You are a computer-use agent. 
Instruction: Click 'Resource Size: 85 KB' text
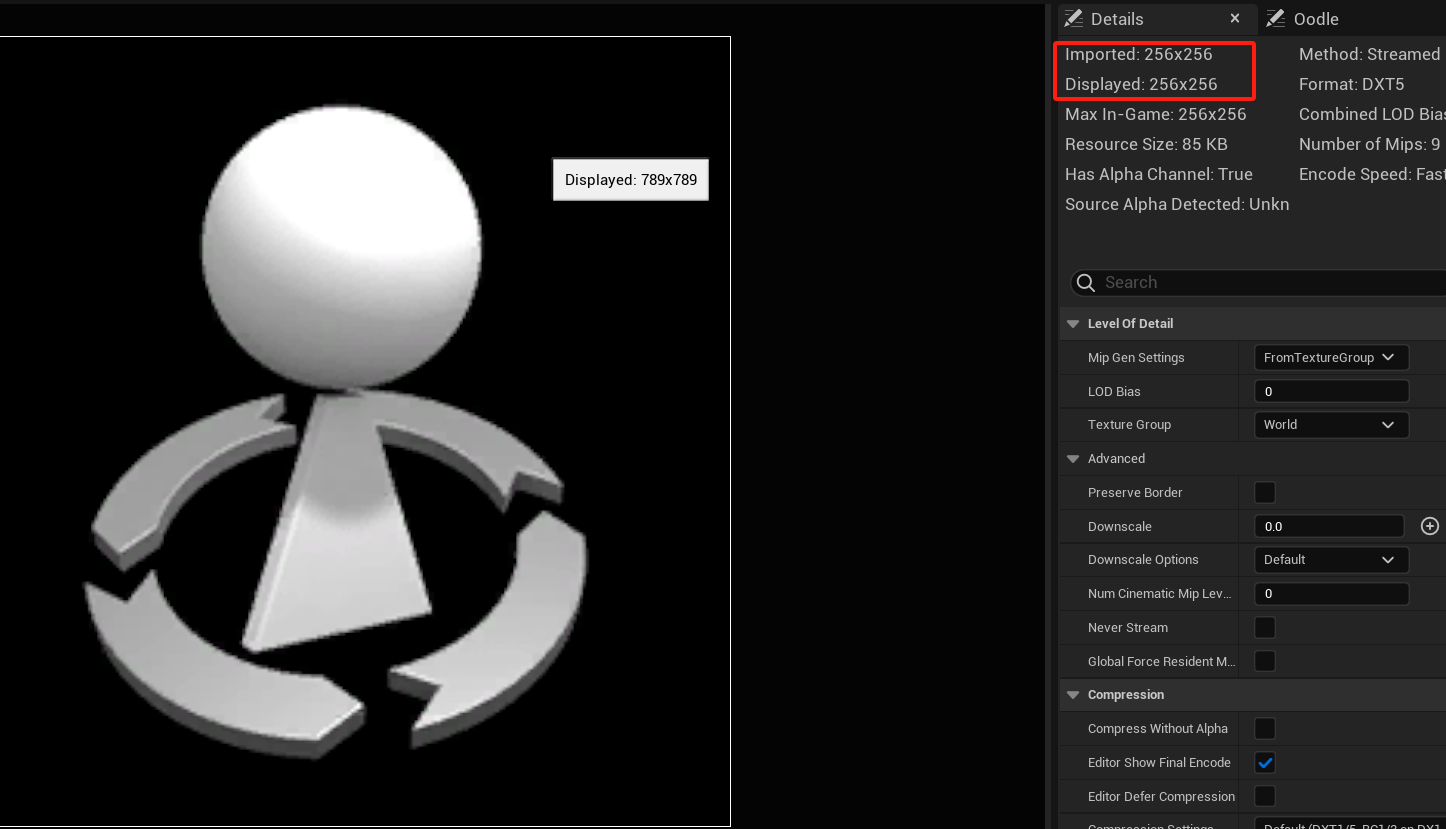(1146, 144)
